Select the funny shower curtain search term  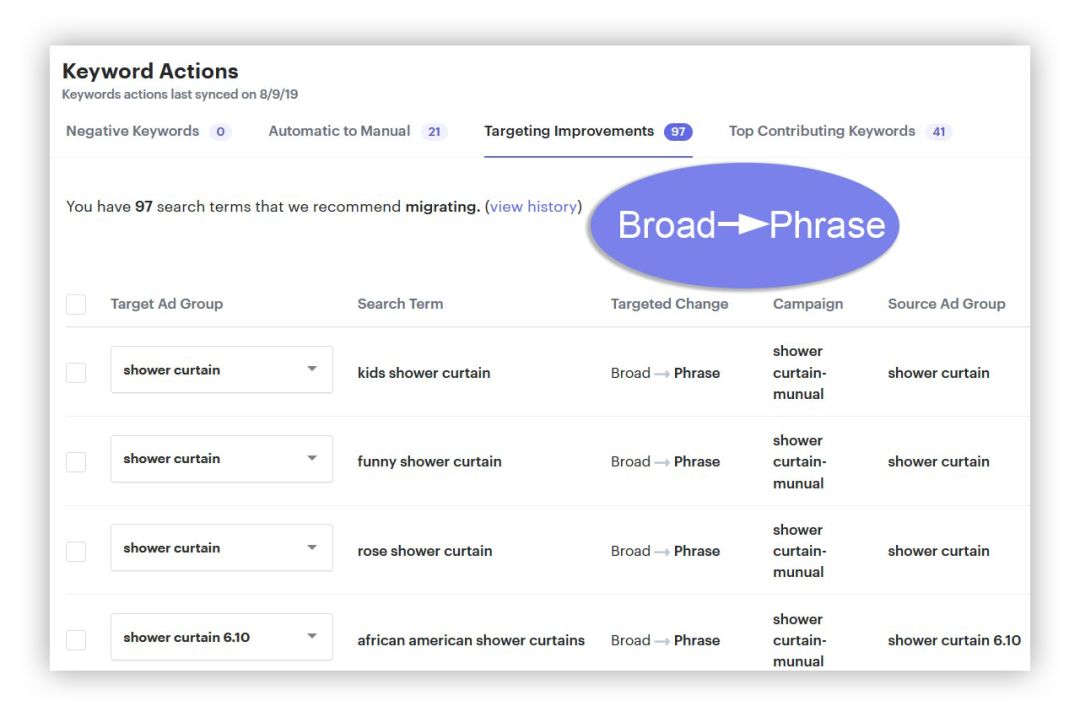[429, 461]
